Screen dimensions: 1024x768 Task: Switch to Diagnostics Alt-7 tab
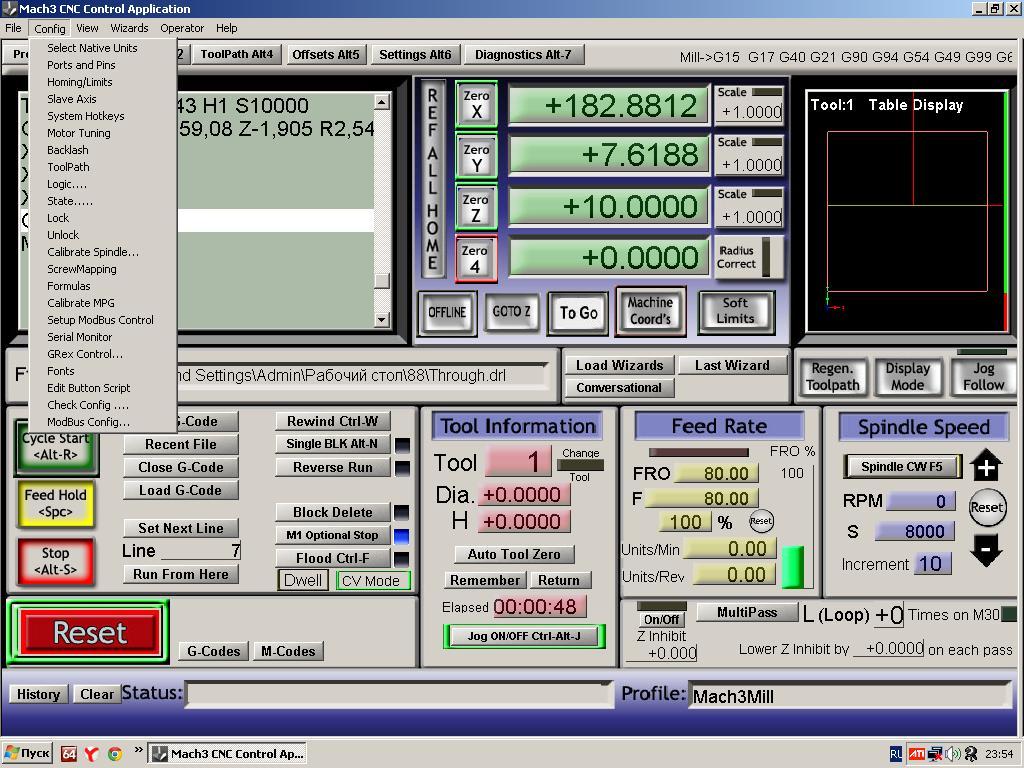[523, 54]
